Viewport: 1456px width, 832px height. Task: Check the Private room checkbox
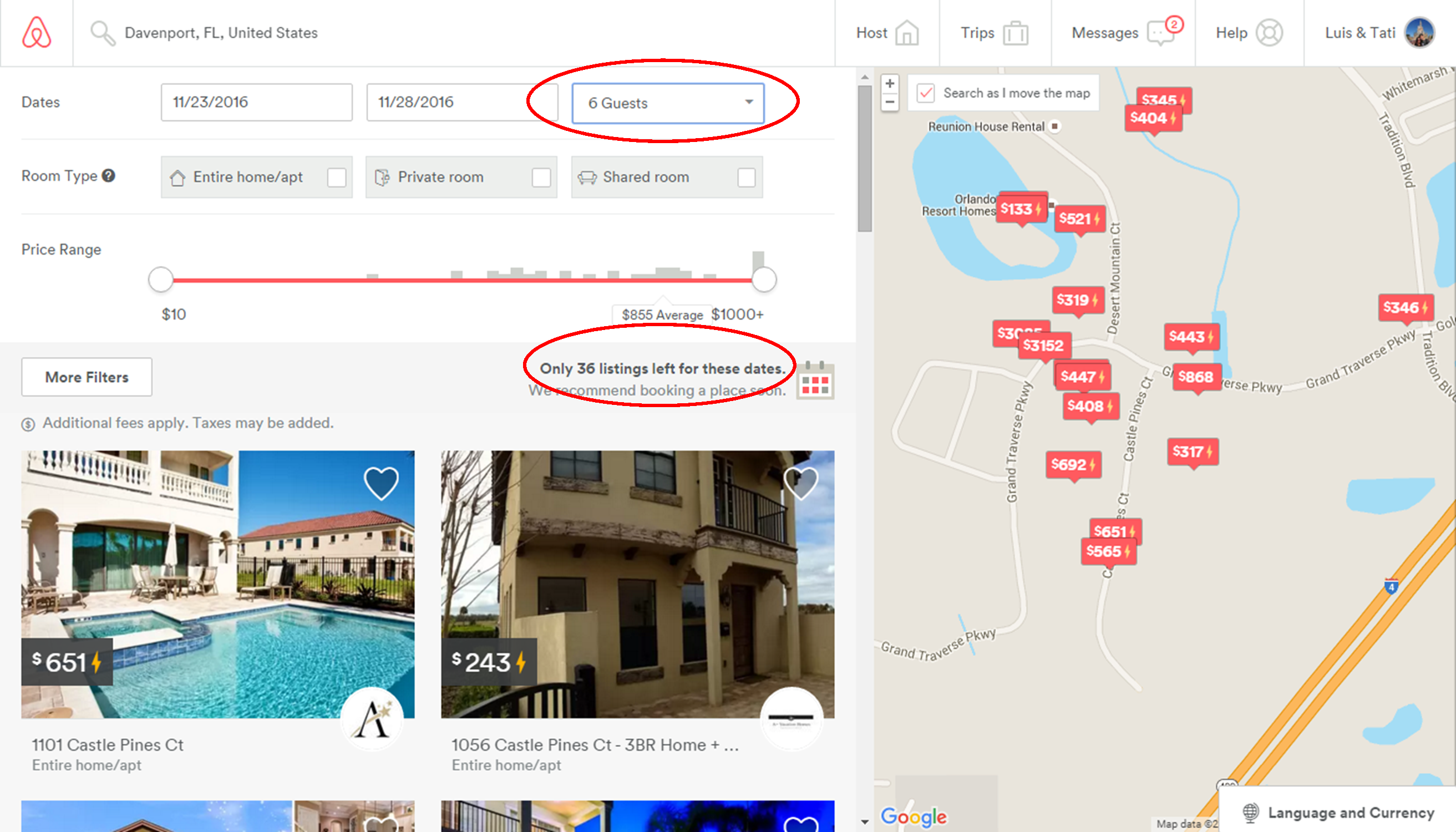[541, 177]
